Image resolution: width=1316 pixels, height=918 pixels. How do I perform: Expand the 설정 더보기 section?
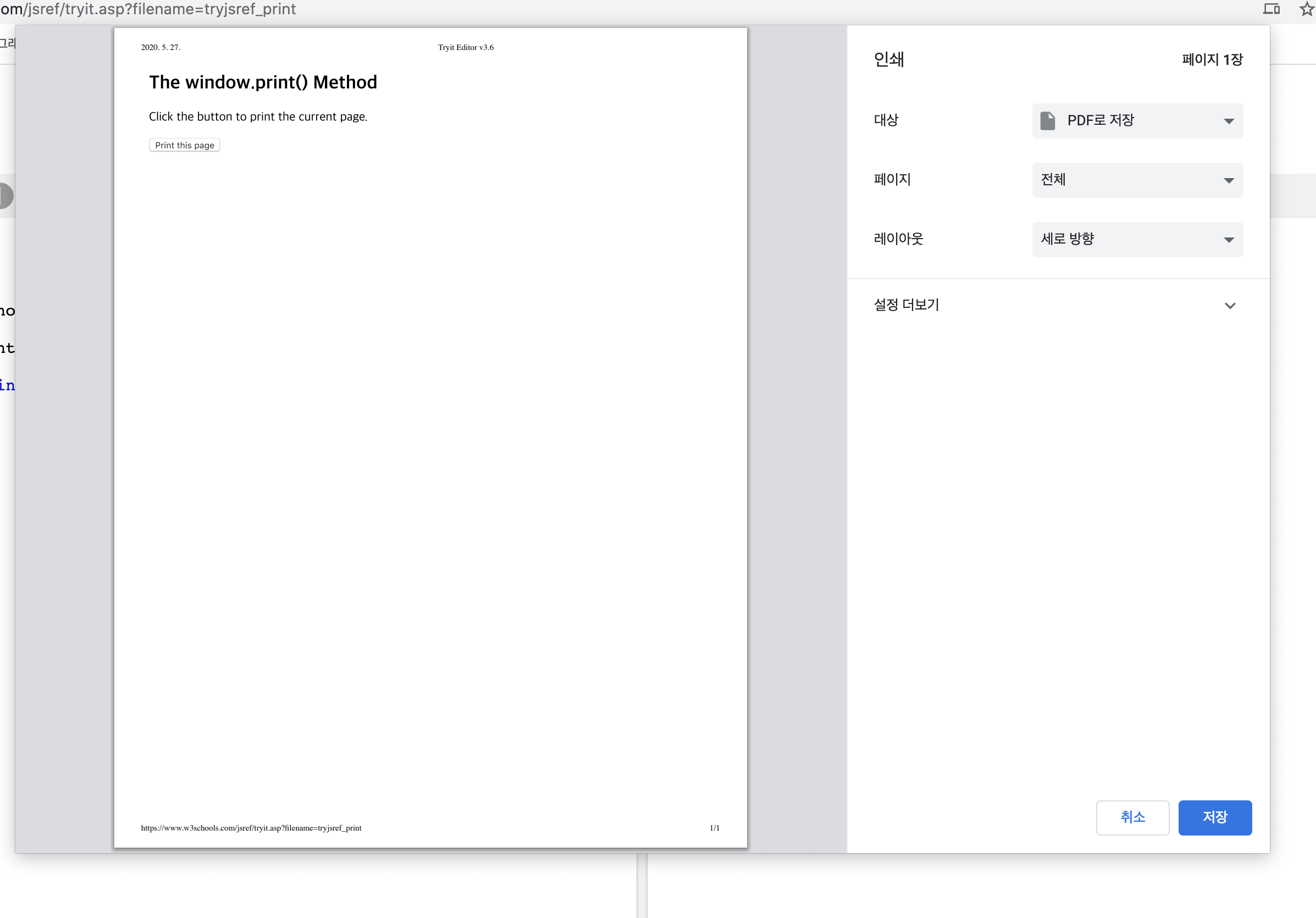click(x=906, y=305)
